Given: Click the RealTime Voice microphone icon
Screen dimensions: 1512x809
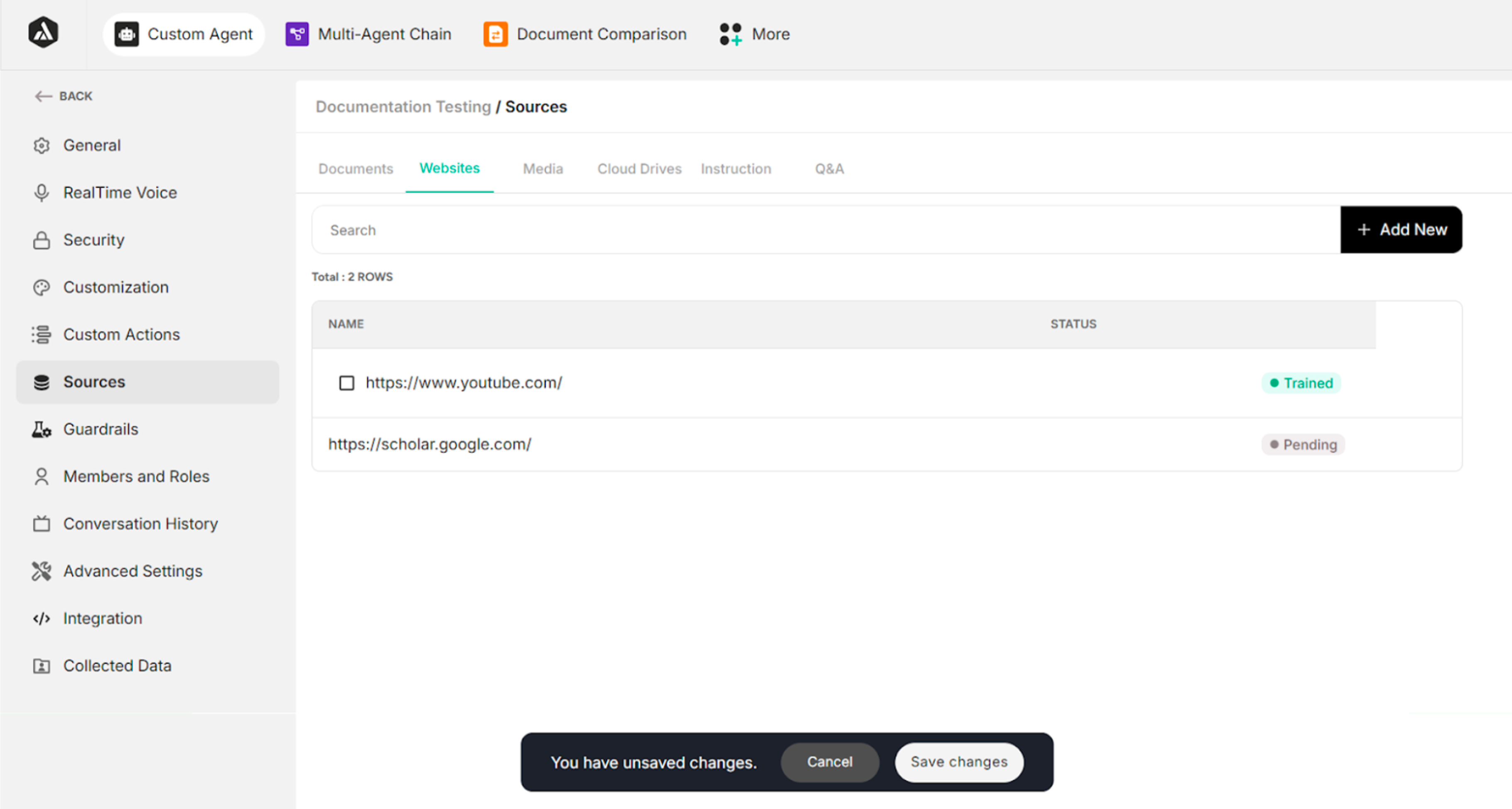Looking at the screenshot, I should (41, 192).
